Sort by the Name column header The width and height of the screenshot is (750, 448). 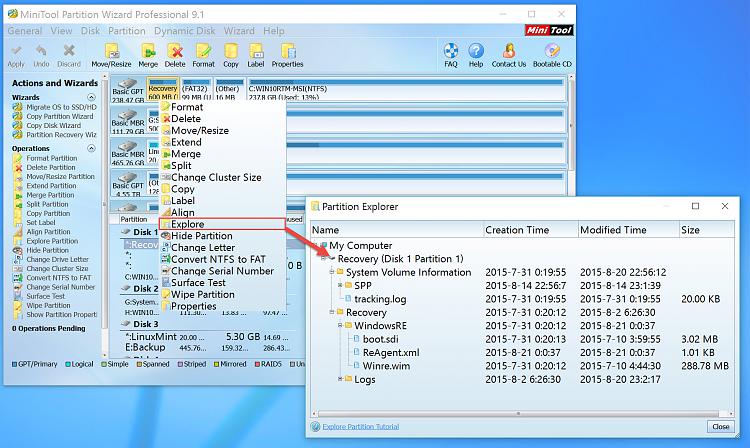[397, 230]
